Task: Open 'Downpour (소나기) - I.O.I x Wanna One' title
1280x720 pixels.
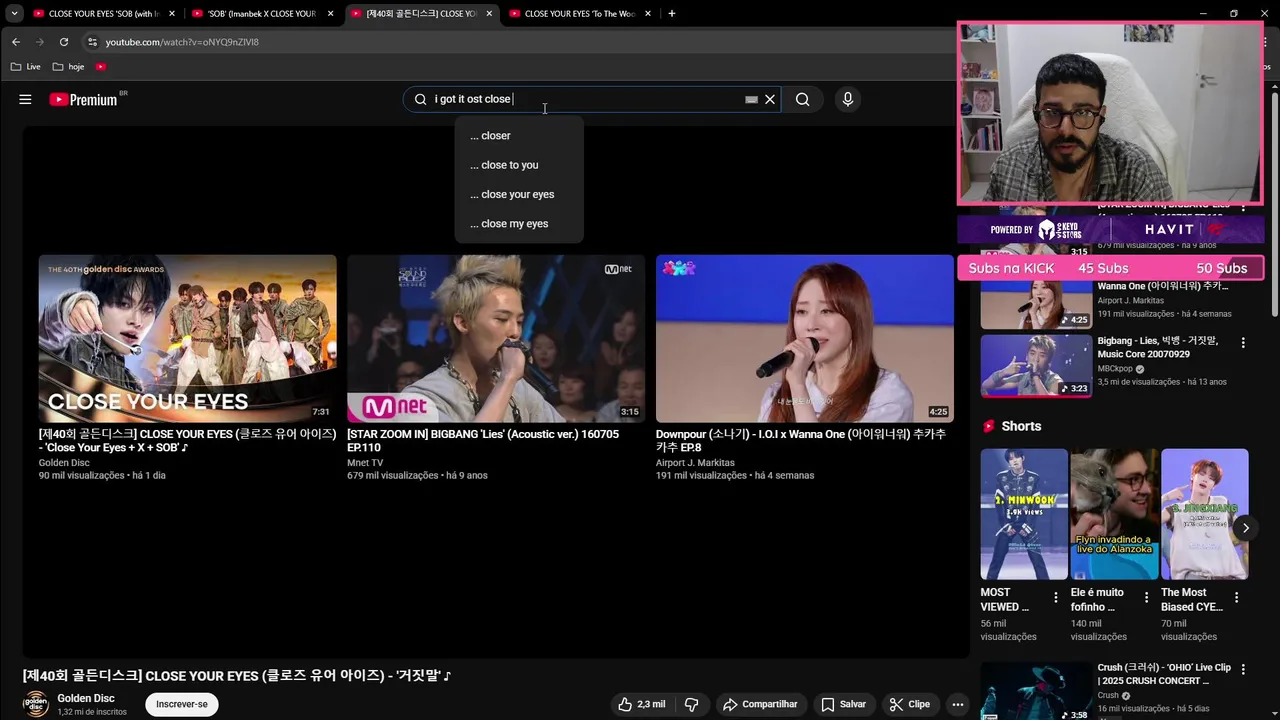Action: coord(801,441)
